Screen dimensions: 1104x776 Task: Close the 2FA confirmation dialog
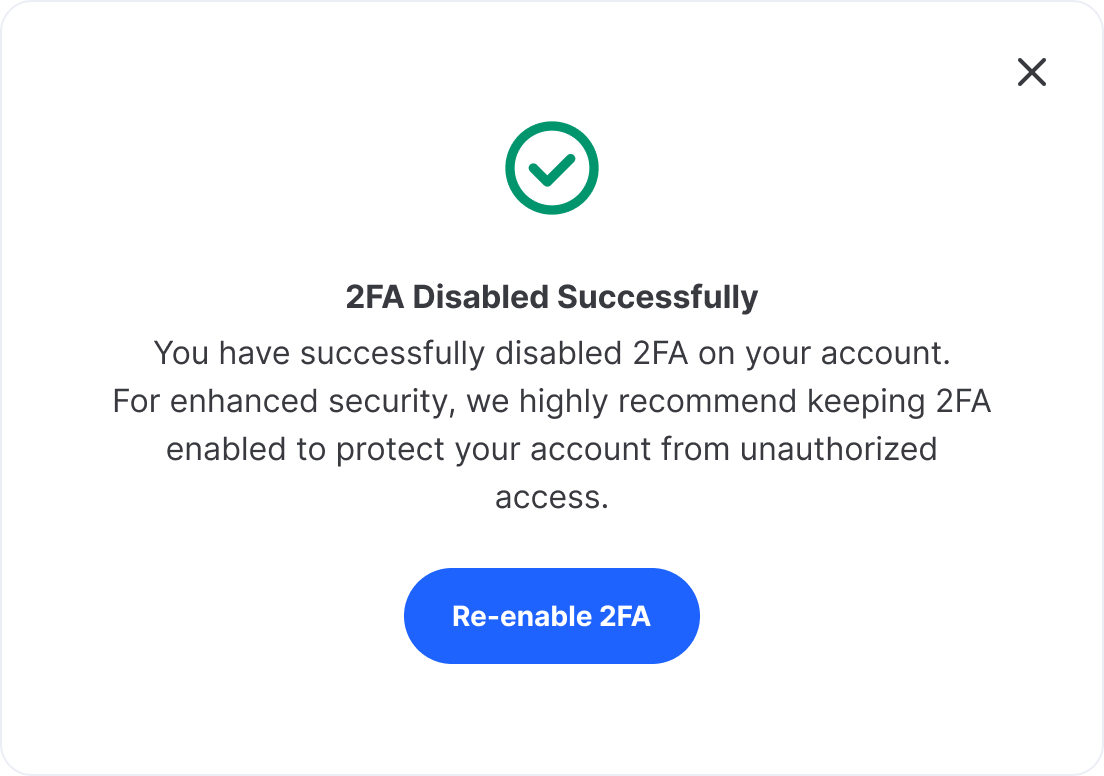tap(1031, 72)
